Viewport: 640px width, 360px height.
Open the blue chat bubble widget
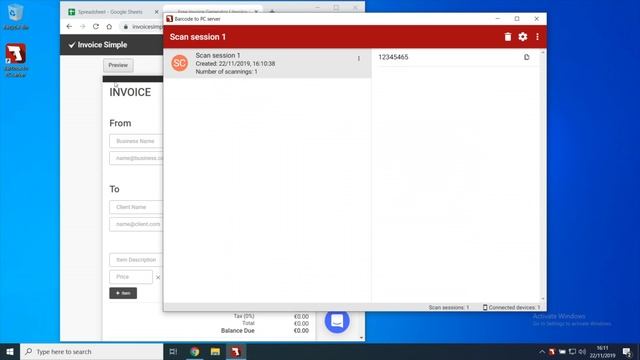click(337, 321)
